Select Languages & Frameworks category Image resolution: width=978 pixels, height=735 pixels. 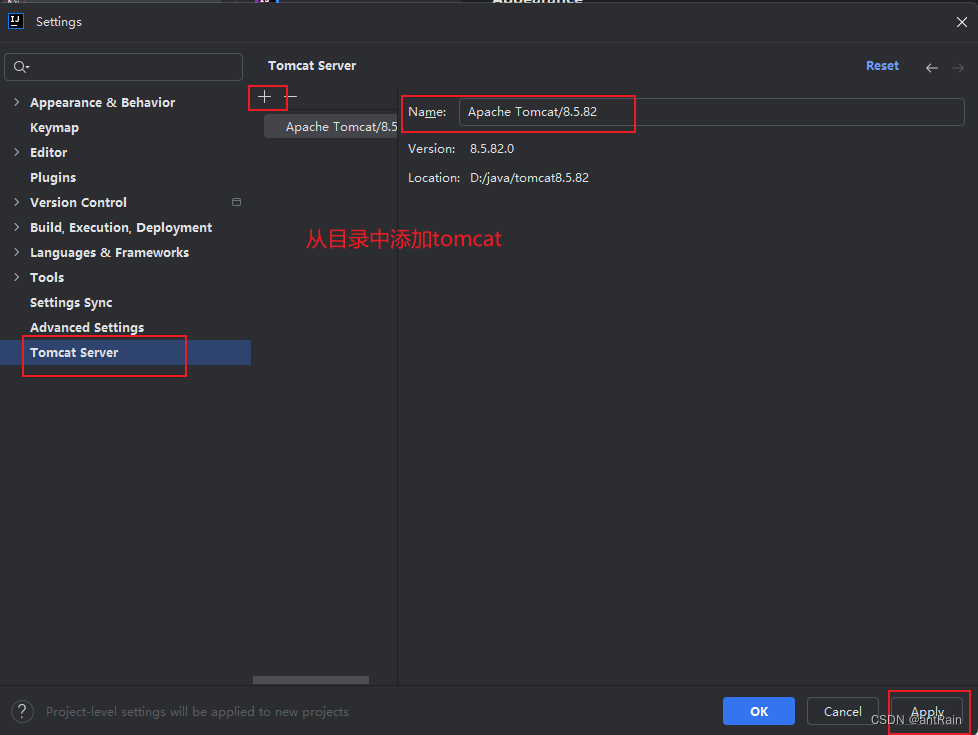click(109, 252)
